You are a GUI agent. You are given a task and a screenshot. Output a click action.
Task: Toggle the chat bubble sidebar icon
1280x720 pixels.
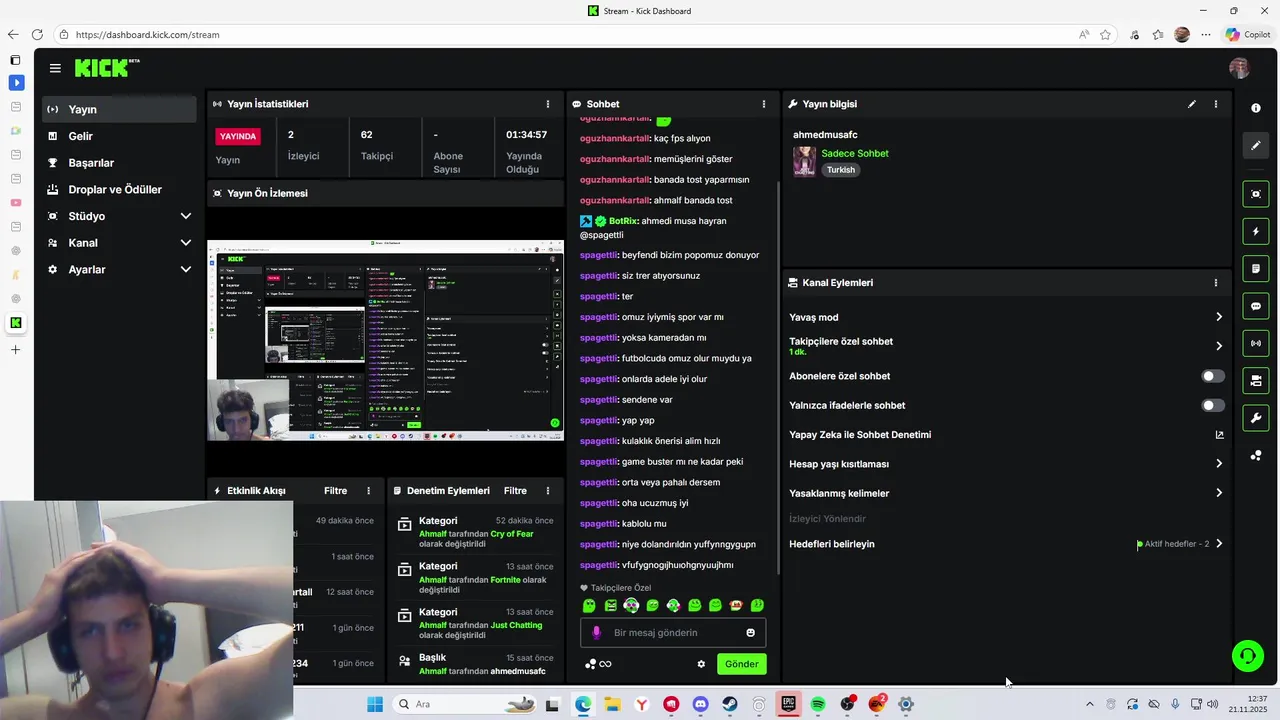[1256, 306]
